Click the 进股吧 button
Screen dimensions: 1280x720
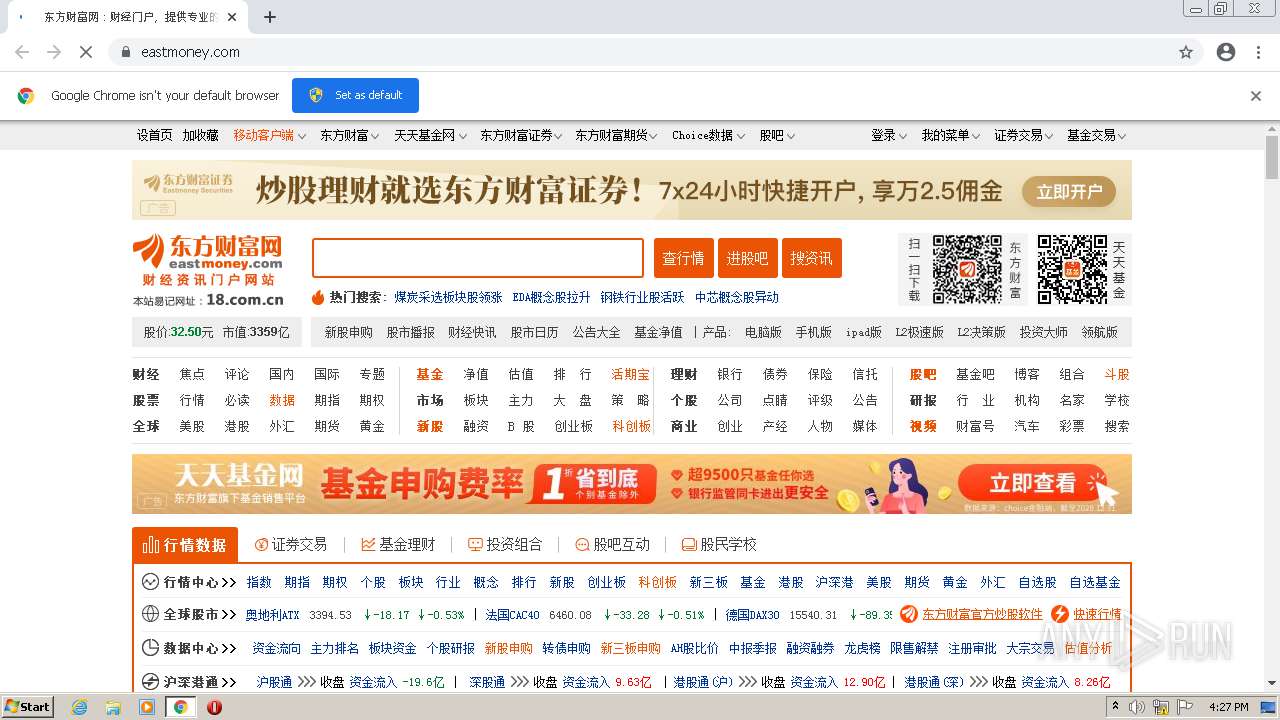tap(748, 258)
